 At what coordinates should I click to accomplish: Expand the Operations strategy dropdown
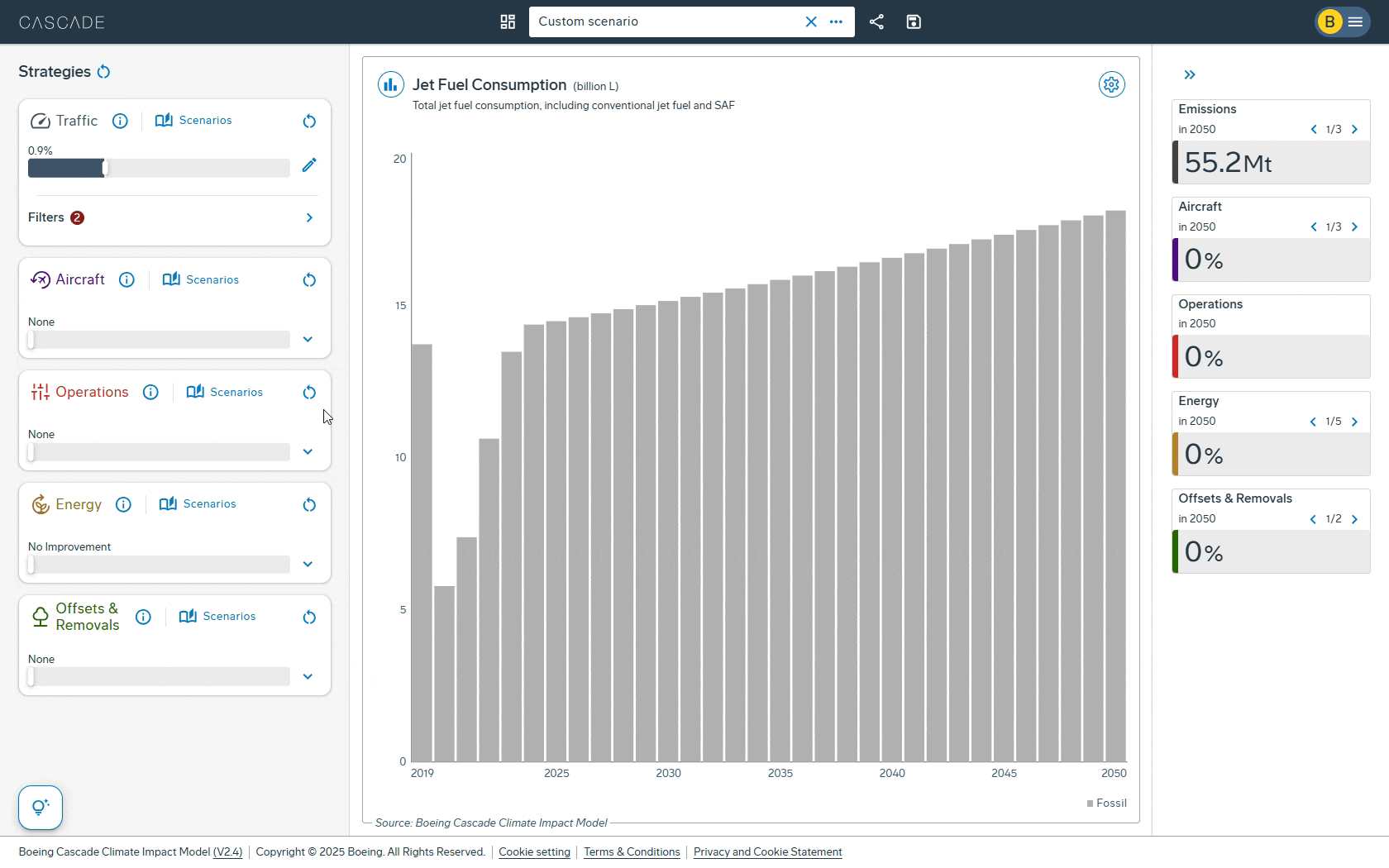308,452
